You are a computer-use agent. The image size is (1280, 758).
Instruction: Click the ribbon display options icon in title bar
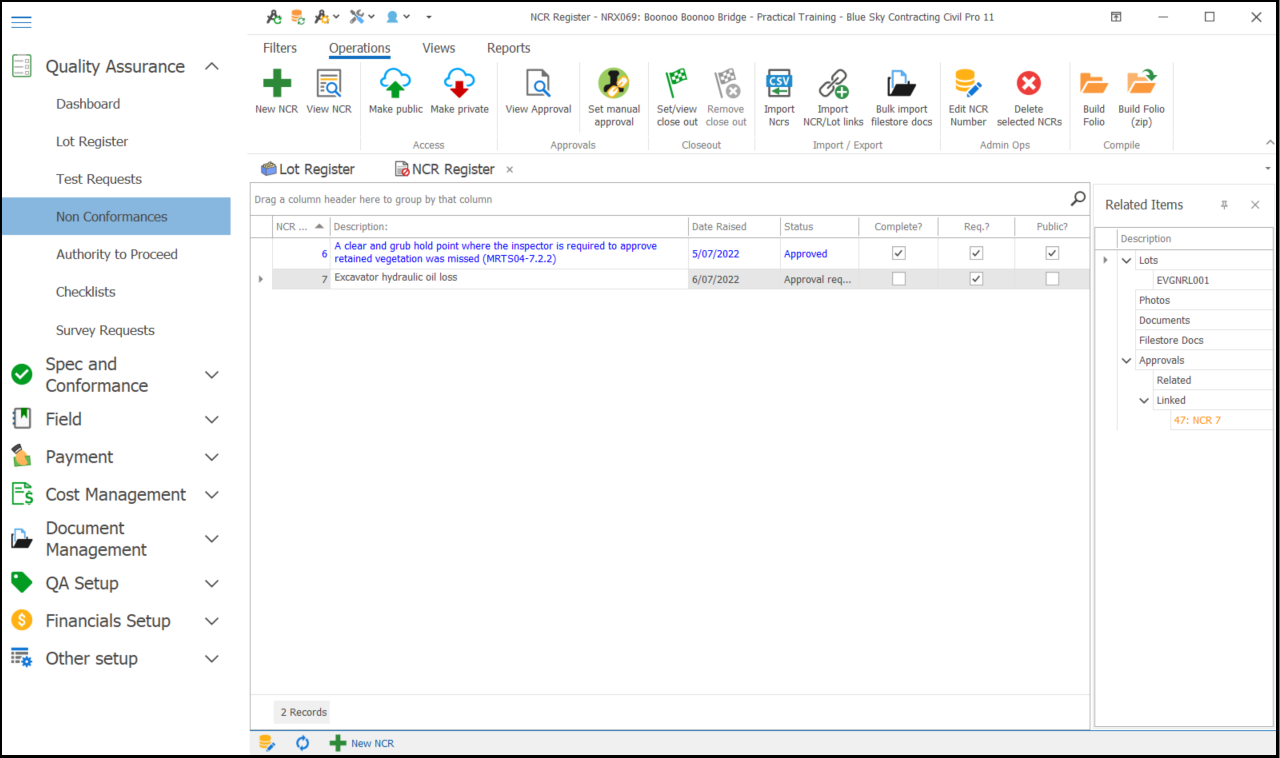tap(1116, 17)
